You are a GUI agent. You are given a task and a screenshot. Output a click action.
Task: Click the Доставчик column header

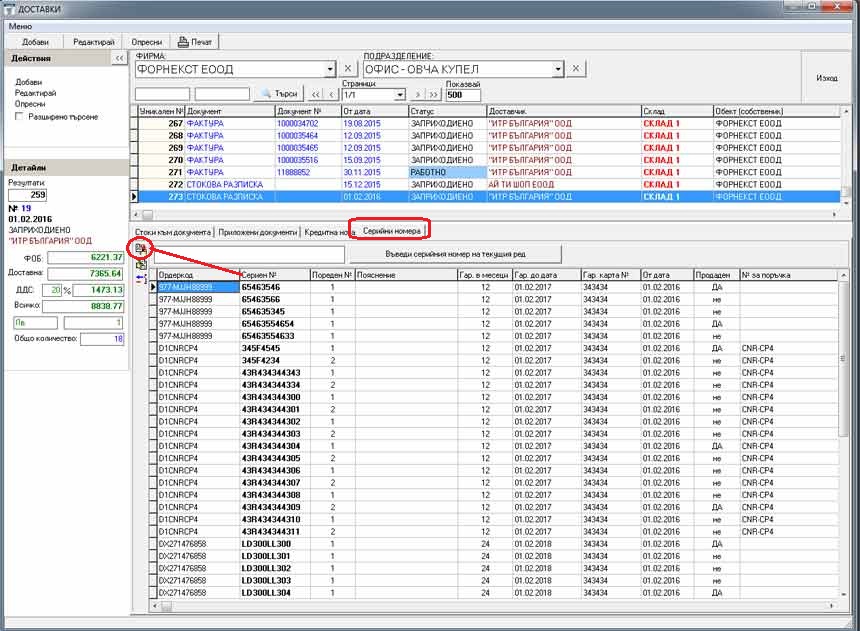563,111
